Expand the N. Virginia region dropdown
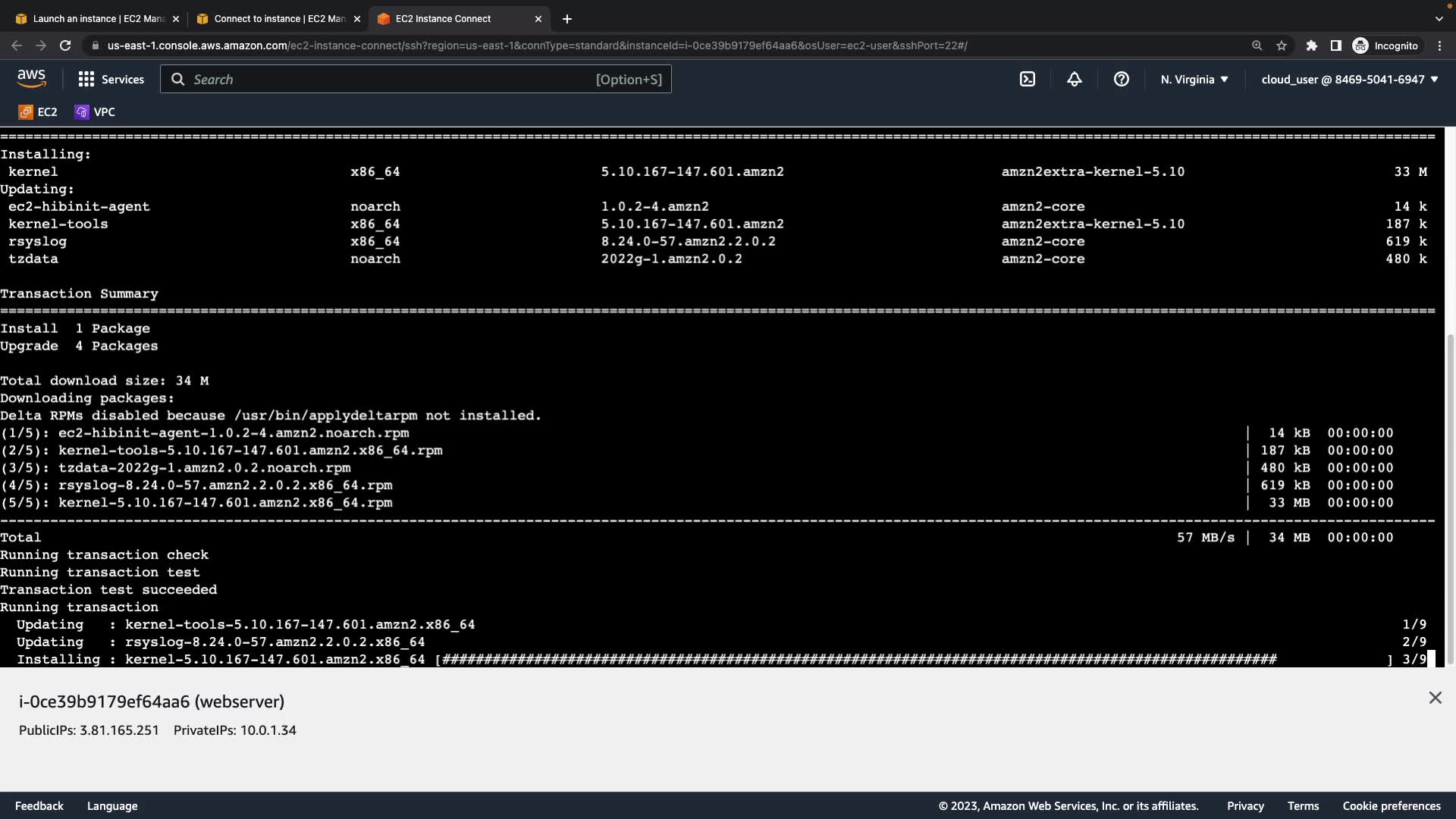The image size is (1456, 819). [1194, 79]
